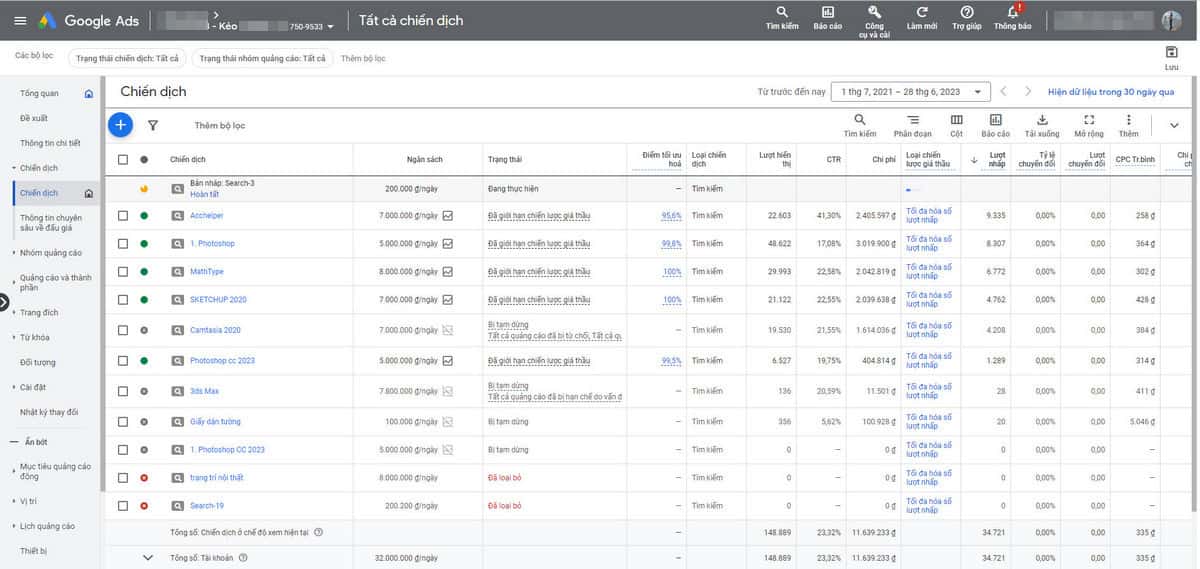Click the Google Ads logo

click(90, 20)
